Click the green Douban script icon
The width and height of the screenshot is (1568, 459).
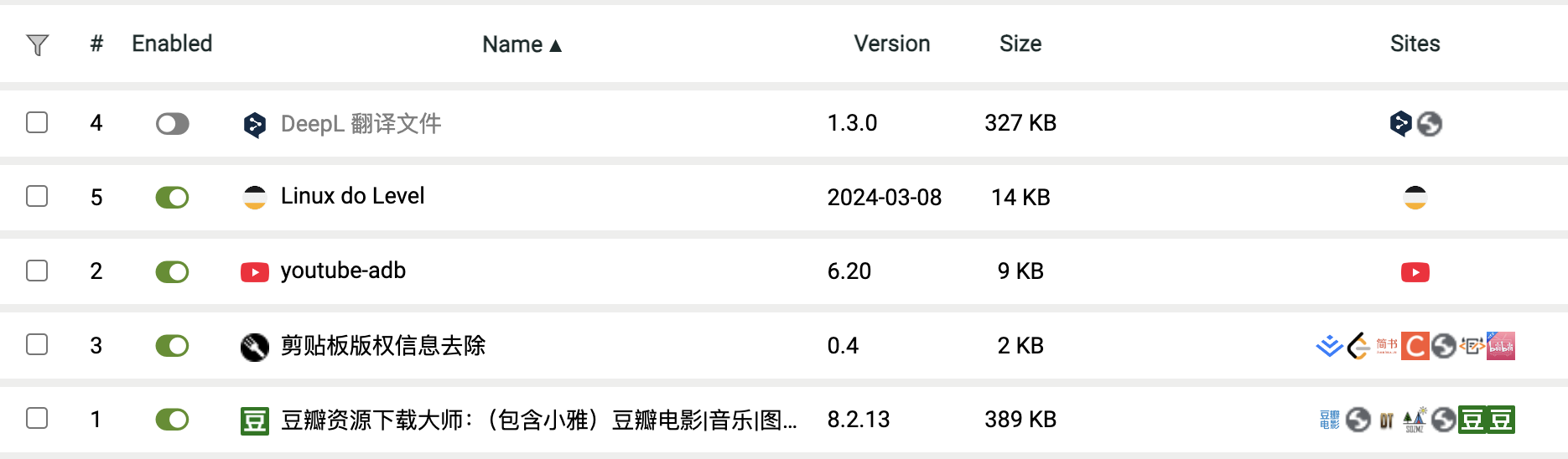[x=254, y=420]
